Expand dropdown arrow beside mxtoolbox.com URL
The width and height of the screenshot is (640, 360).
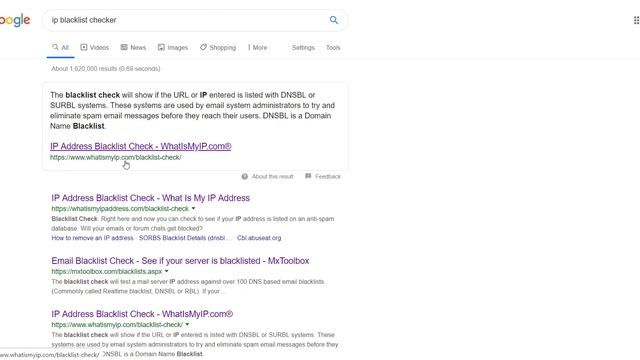point(167,271)
